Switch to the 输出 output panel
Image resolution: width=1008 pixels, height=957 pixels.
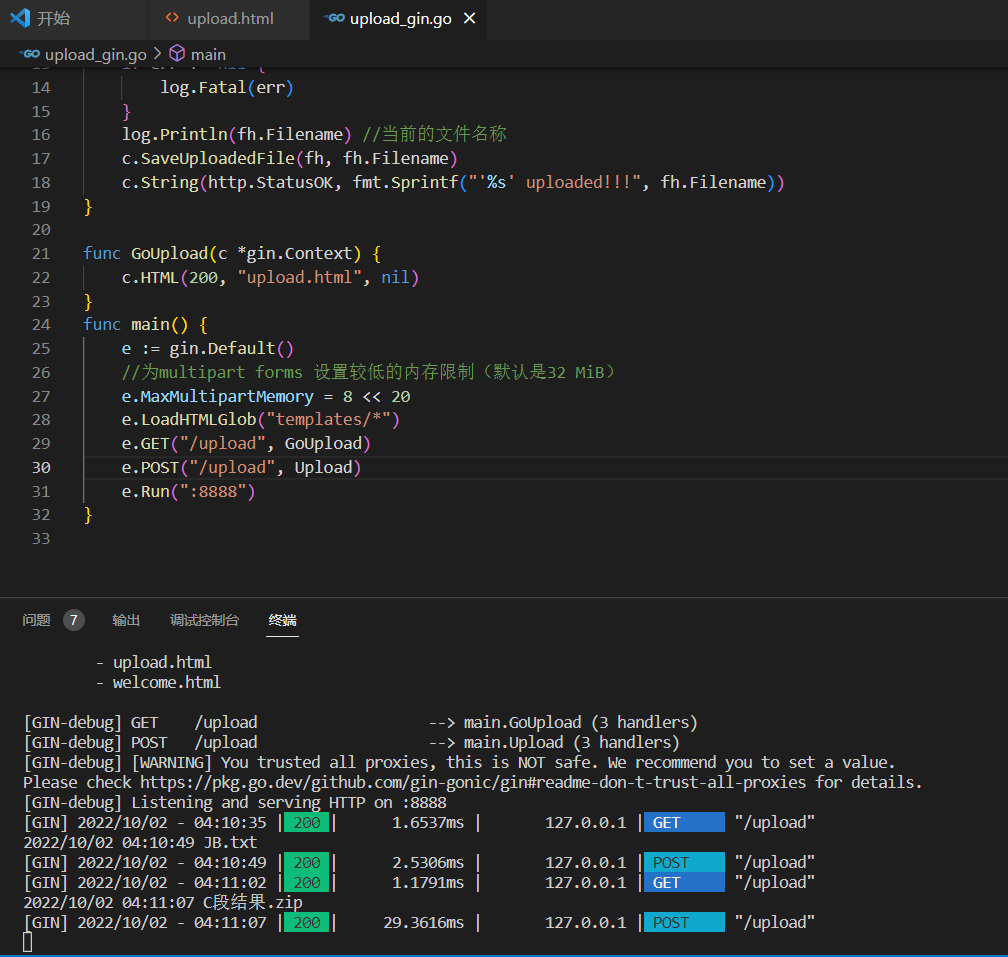click(126, 620)
